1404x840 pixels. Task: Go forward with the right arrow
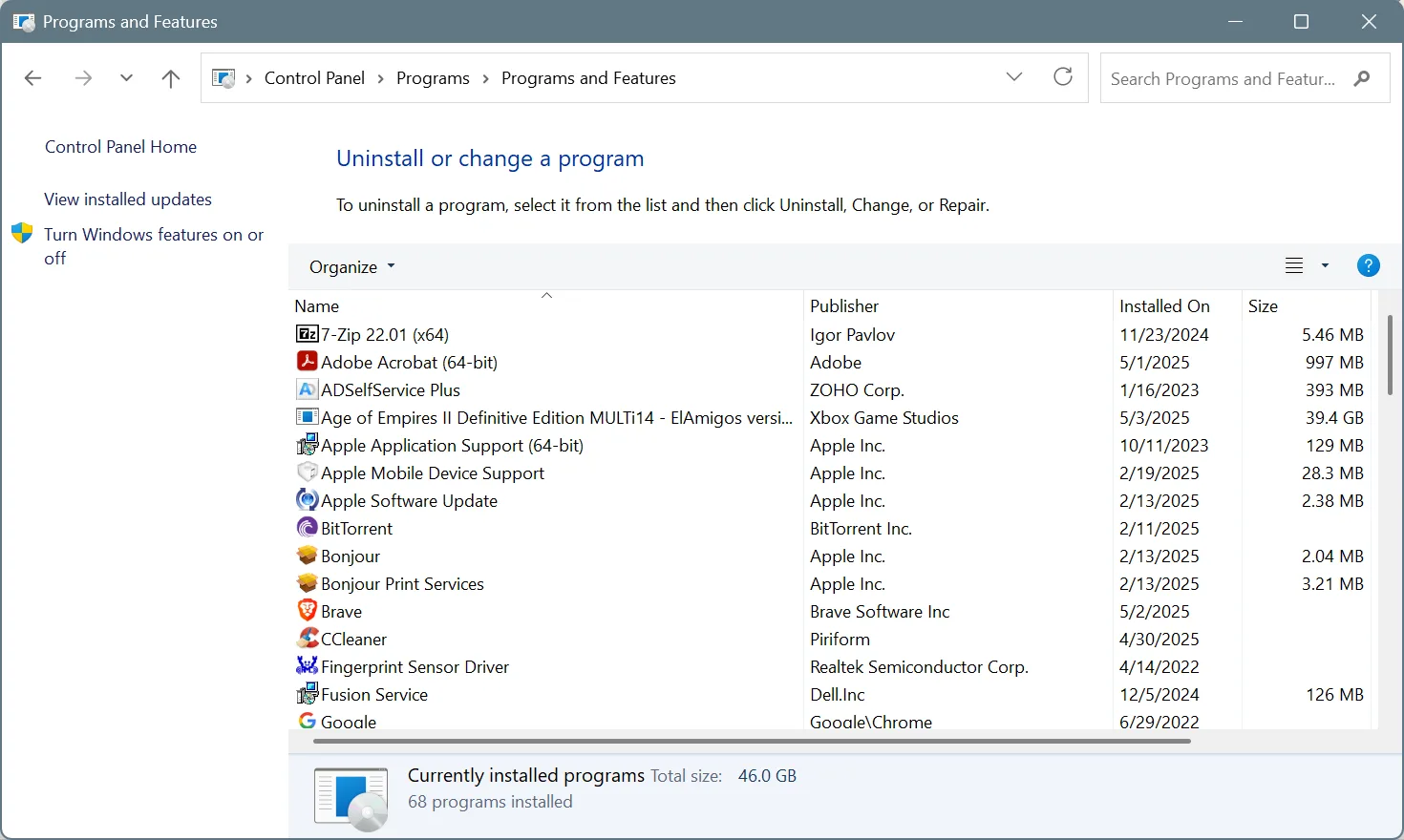click(83, 78)
